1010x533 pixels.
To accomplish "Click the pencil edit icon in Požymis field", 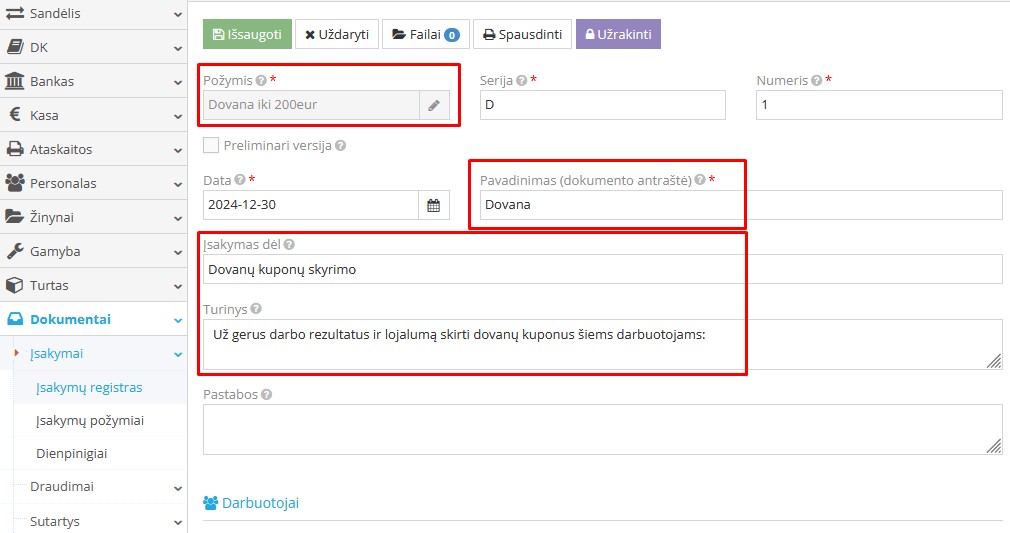I will click(434, 105).
